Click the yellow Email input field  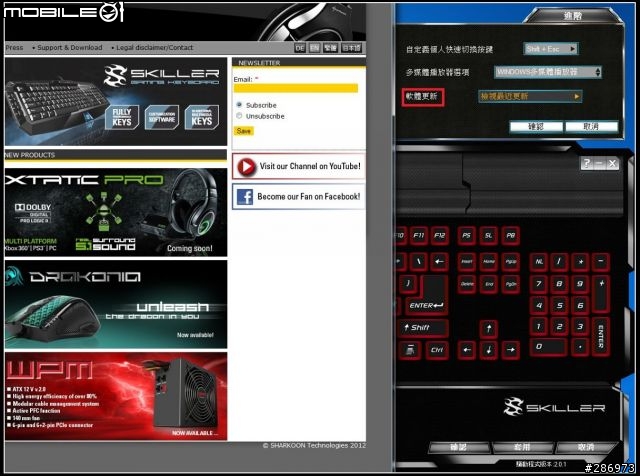pos(296,88)
